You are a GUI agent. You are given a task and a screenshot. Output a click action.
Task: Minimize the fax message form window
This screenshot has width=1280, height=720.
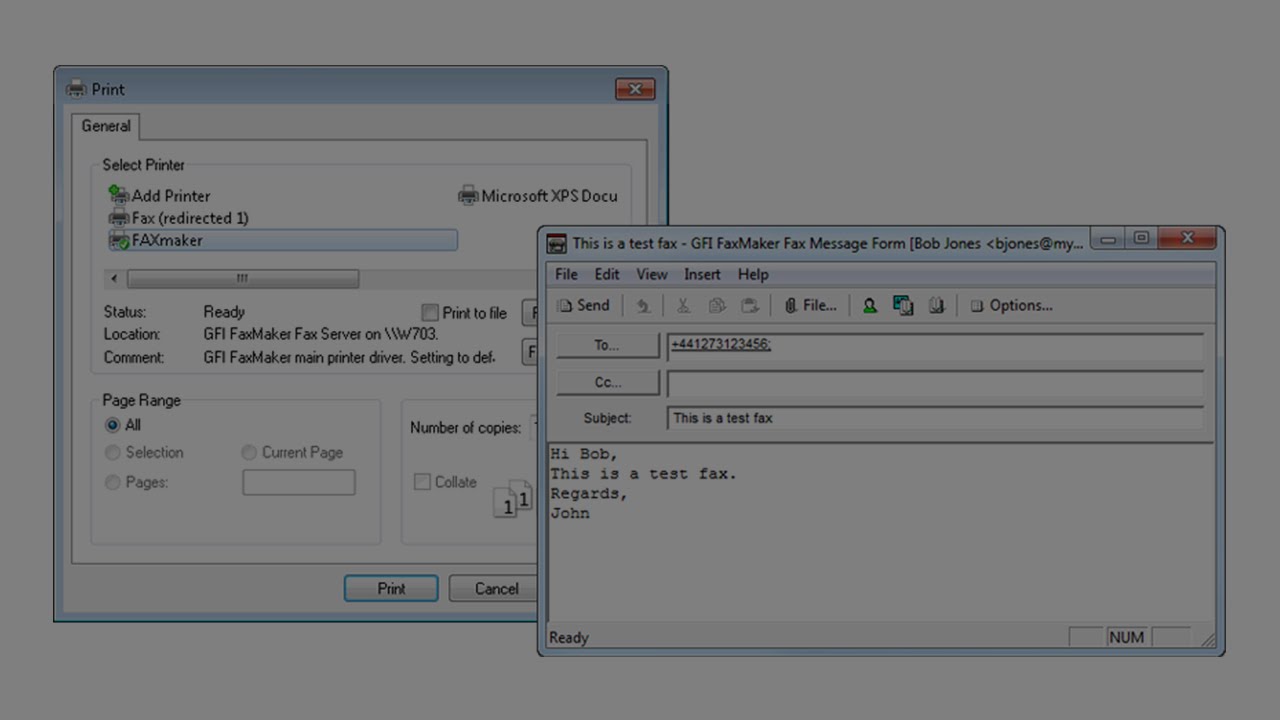1108,240
